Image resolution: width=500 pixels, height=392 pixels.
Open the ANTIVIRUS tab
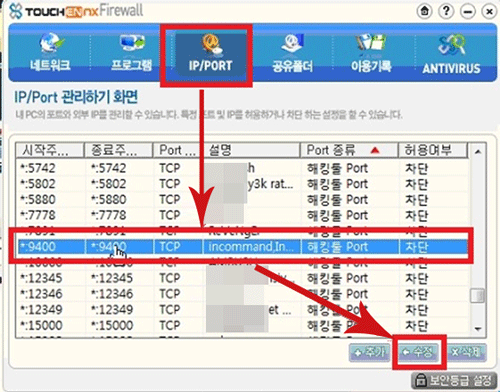[452, 53]
